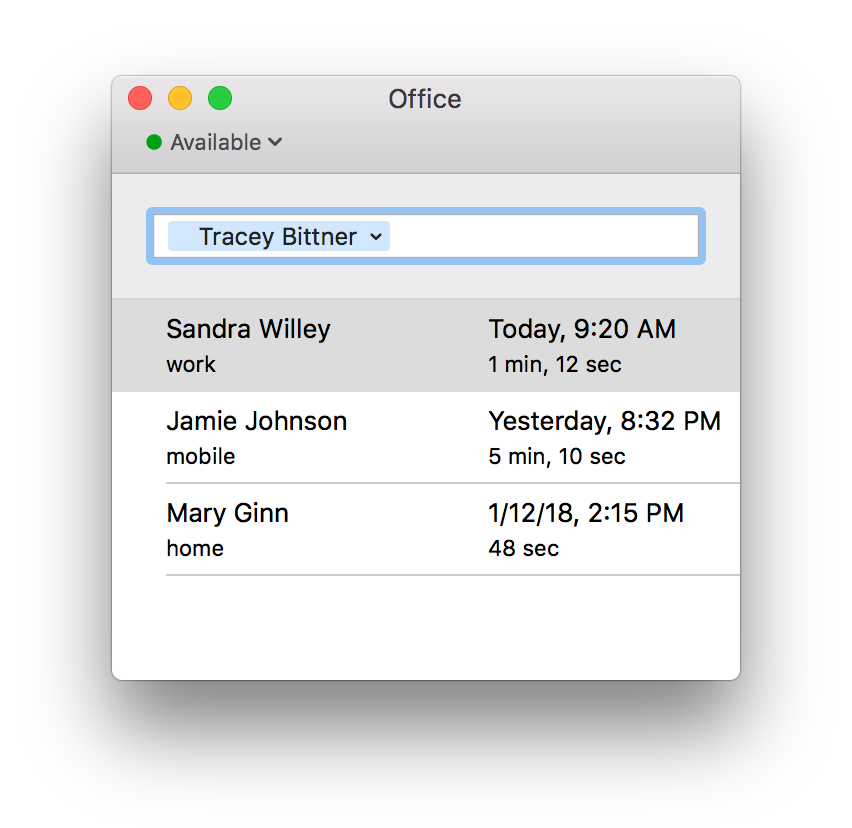852x828 pixels.
Task: Select the Jamie Johnson call entry
Action: click(x=426, y=437)
